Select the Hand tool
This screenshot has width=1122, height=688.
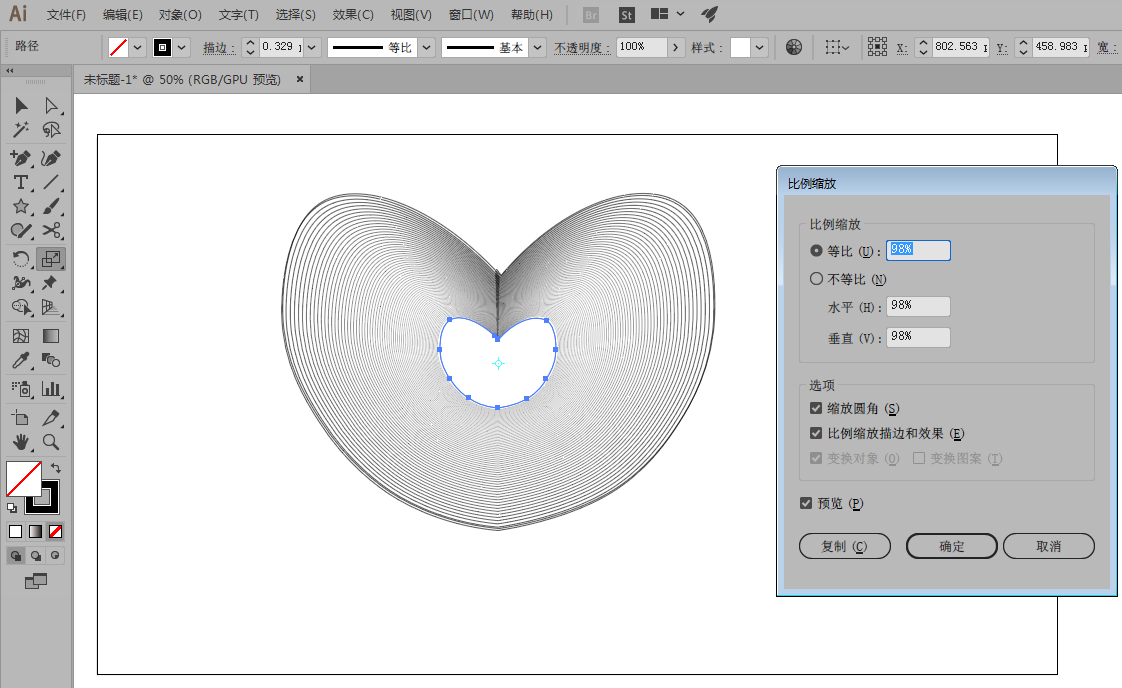click(21, 442)
